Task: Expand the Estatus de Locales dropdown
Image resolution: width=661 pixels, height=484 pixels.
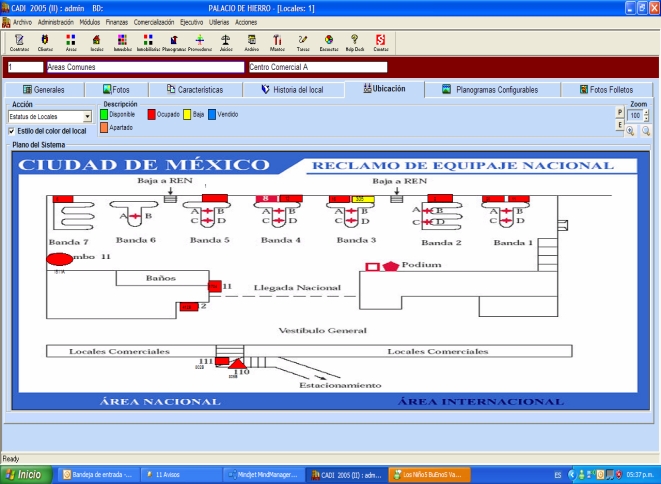Action: click(x=87, y=117)
